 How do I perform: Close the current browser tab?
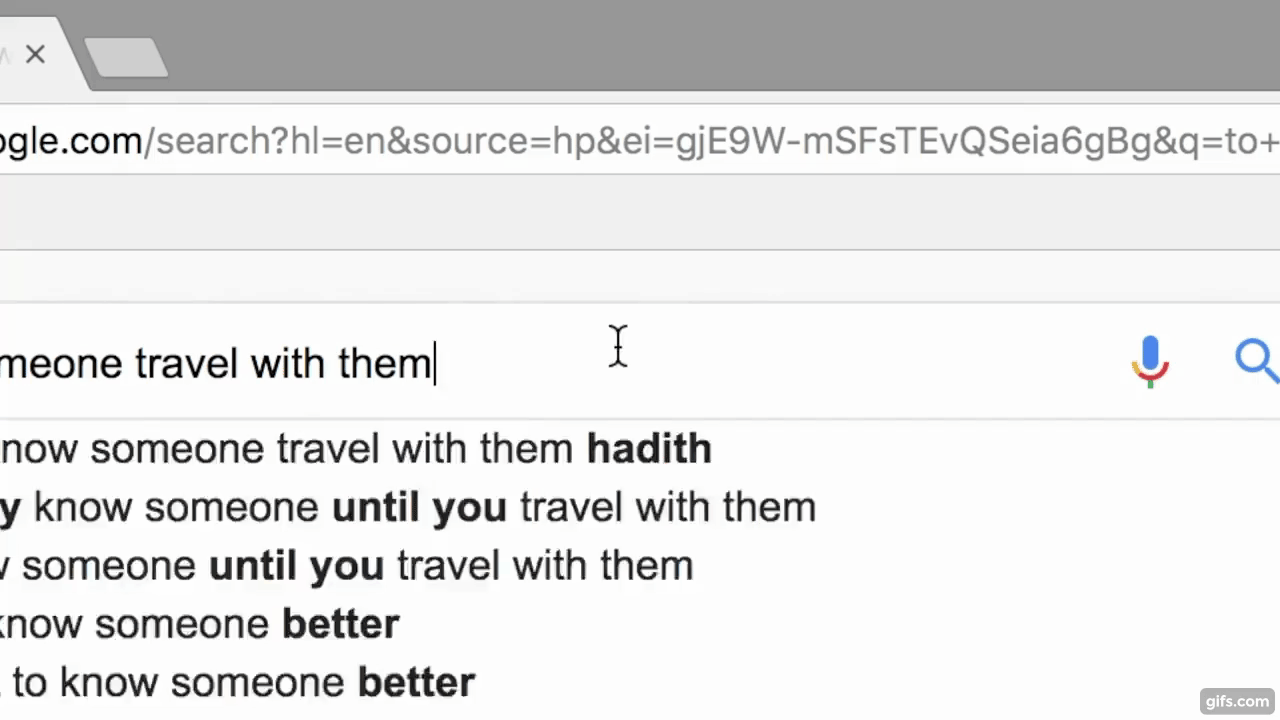point(35,54)
